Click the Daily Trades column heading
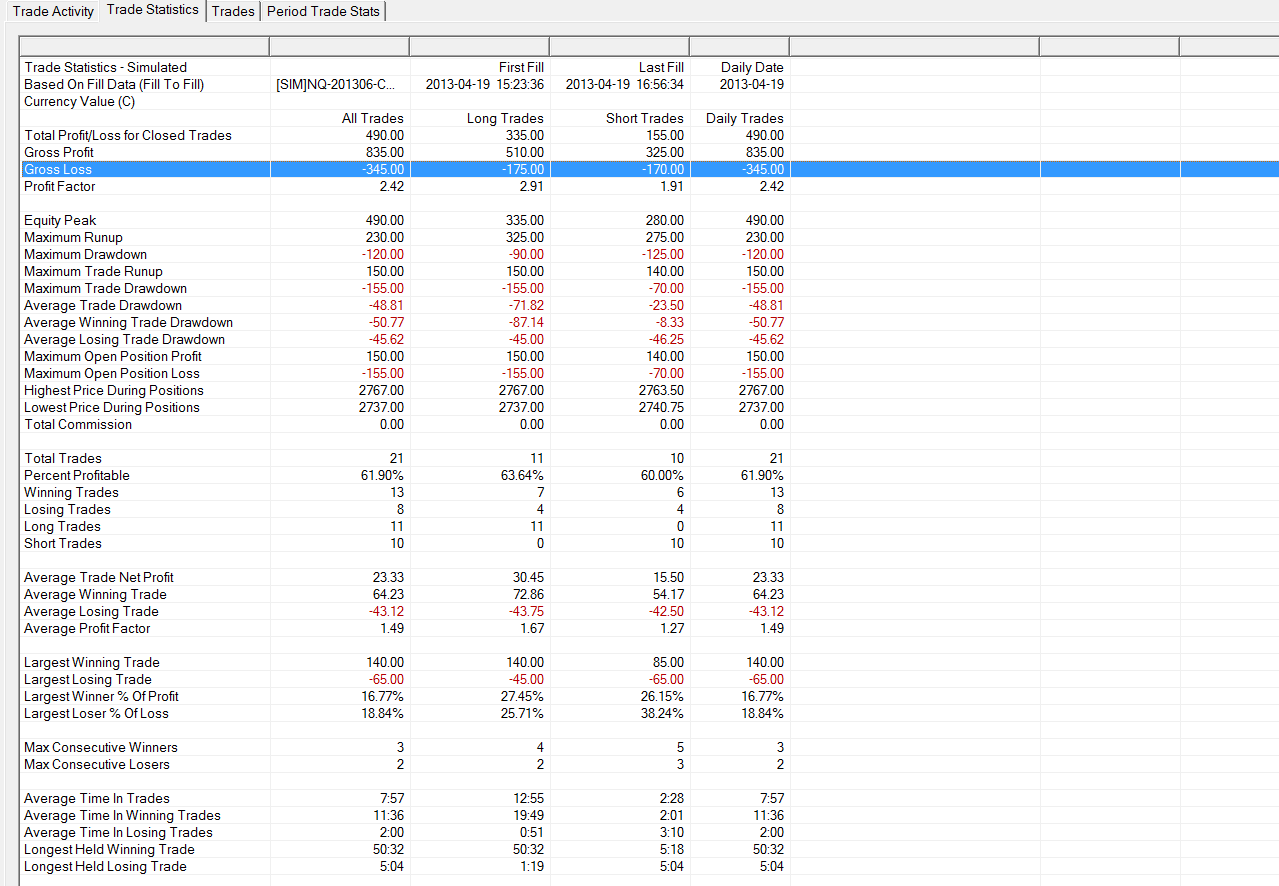 [745, 119]
